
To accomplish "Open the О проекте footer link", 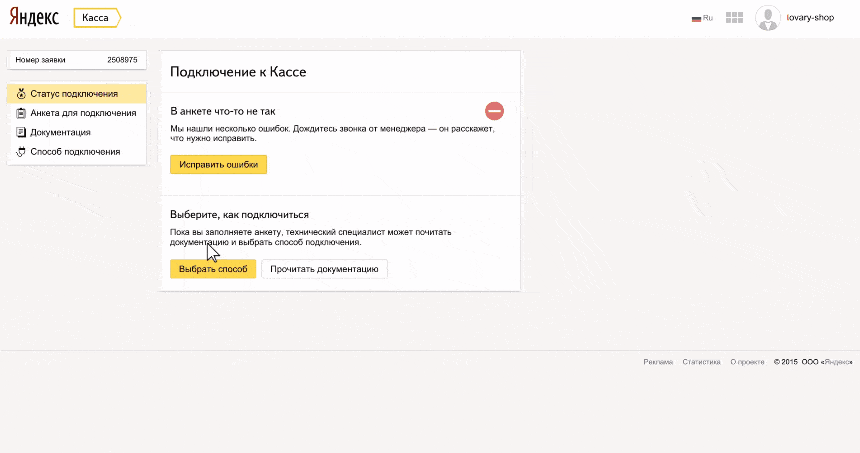I will click(x=748, y=362).
